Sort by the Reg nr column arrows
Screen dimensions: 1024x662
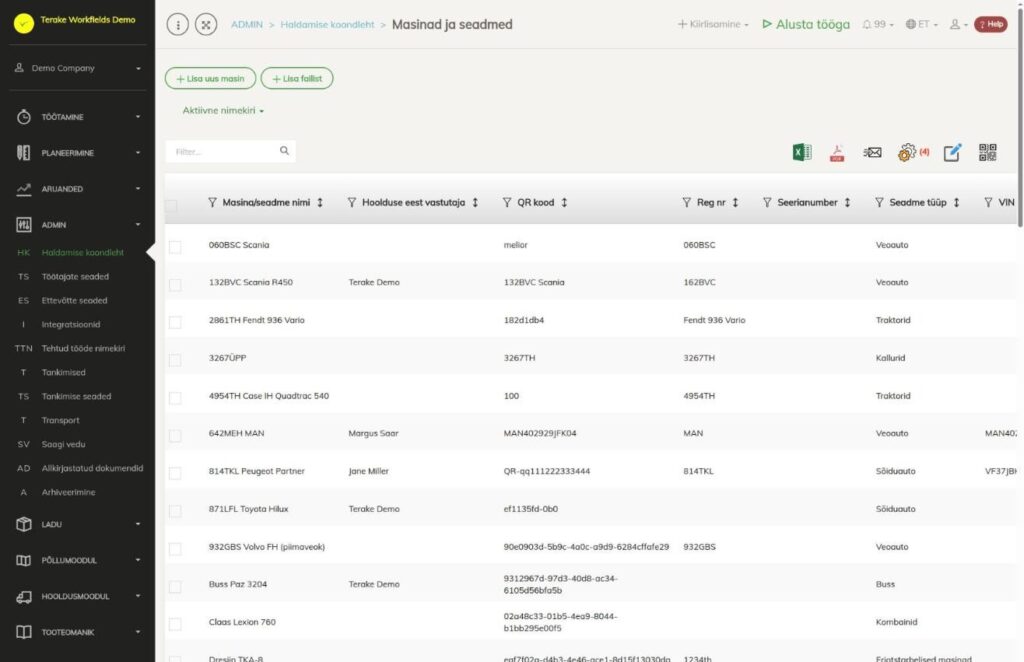click(735, 202)
